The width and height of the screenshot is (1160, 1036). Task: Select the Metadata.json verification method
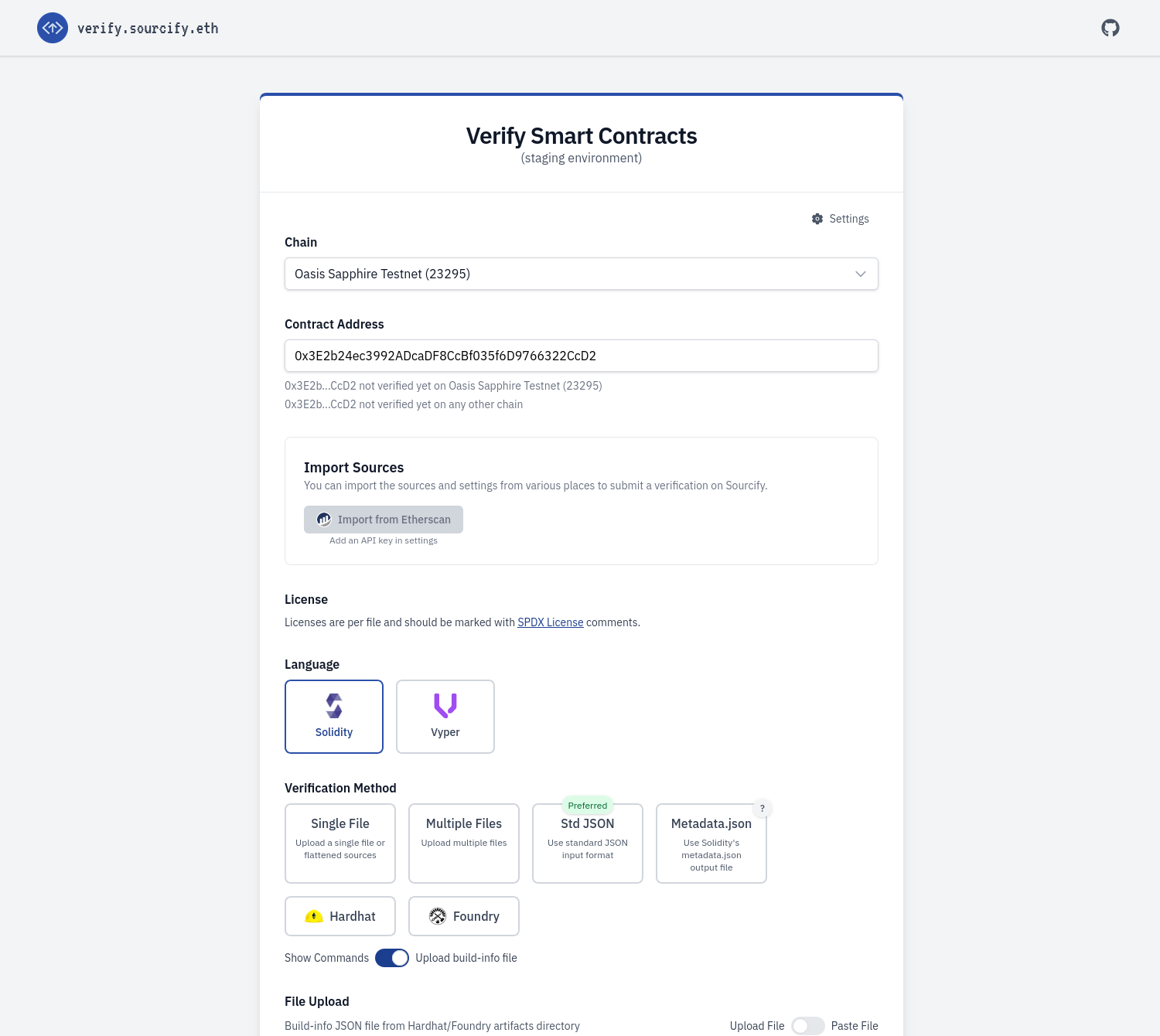click(x=711, y=843)
